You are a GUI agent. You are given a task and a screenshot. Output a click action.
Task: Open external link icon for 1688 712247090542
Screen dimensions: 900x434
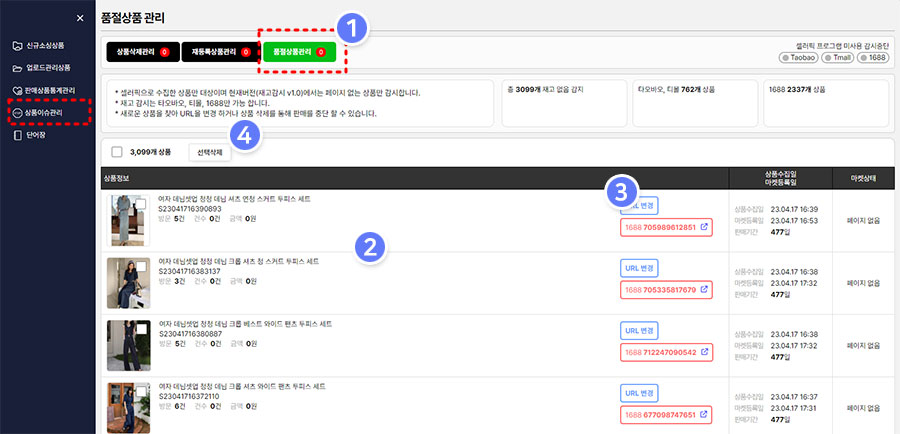pos(705,352)
